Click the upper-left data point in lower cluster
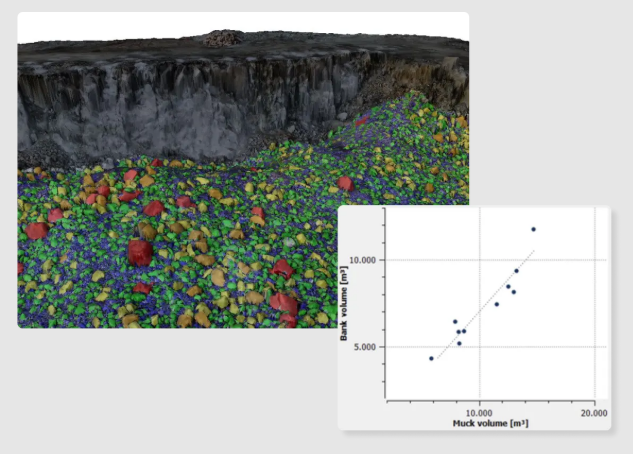This screenshot has height=454, width=633. (454, 322)
